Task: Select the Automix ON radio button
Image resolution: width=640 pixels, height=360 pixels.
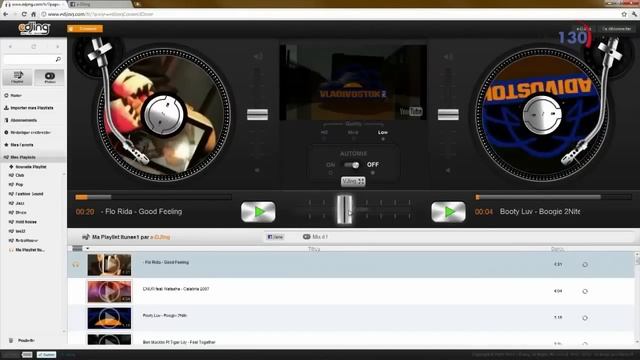Action: (x=330, y=173)
